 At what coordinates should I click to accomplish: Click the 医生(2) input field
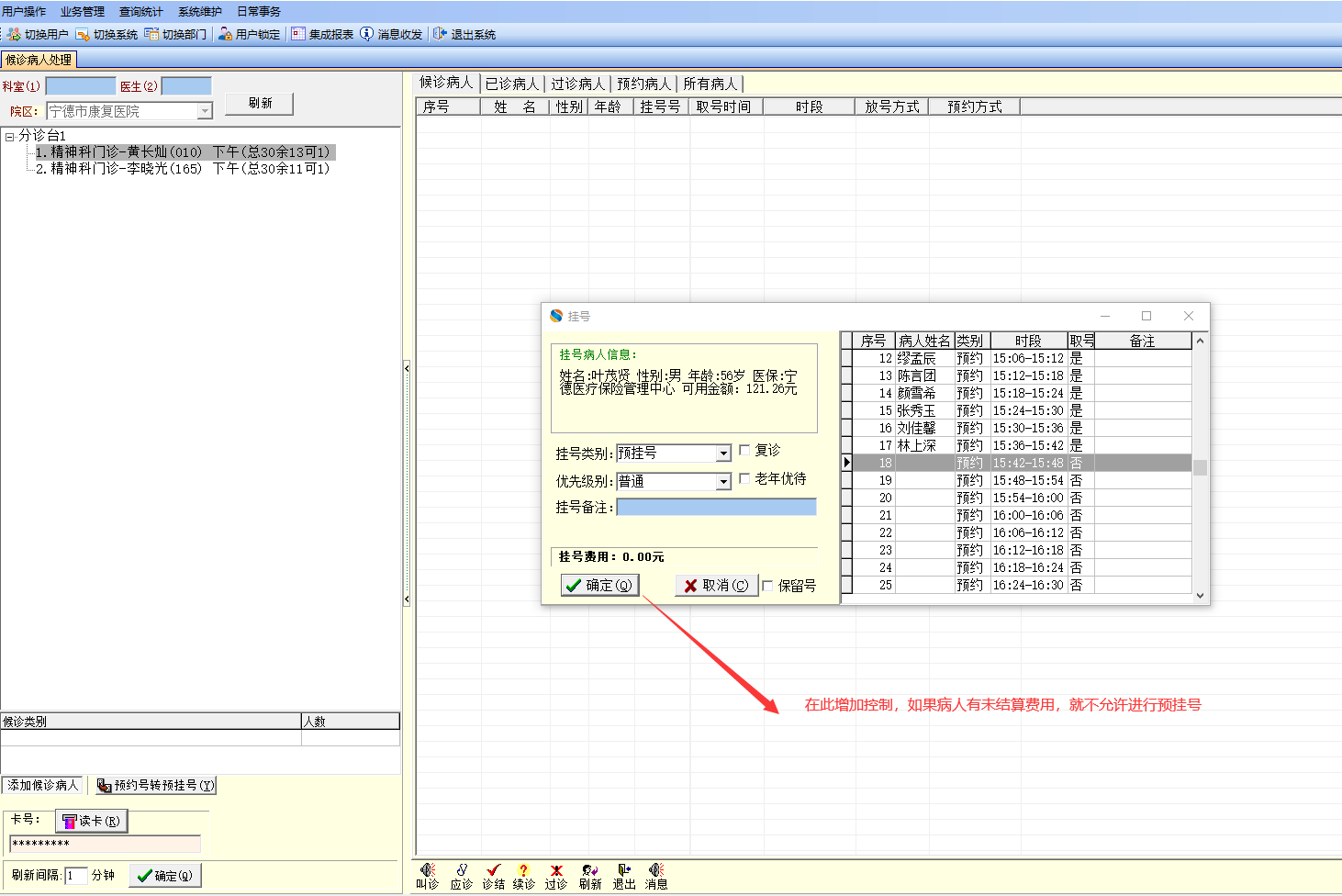click(x=186, y=86)
